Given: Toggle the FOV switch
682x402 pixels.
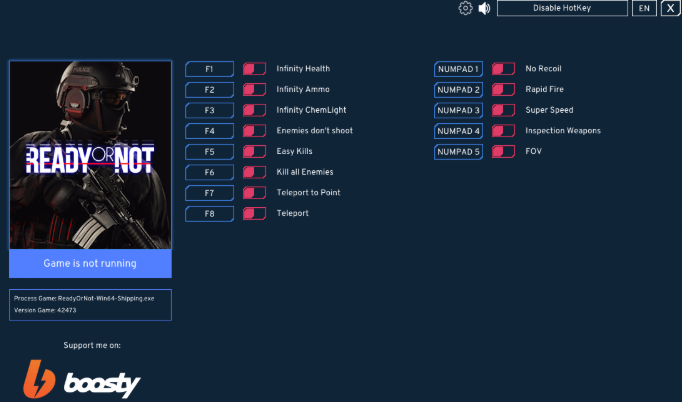Looking at the screenshot, I should (x=503, y=151).
